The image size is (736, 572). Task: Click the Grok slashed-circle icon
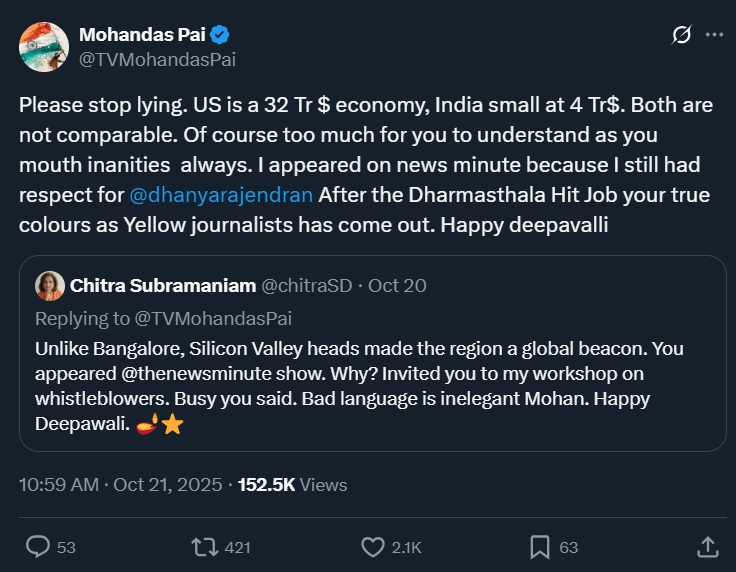coord(681,35)
